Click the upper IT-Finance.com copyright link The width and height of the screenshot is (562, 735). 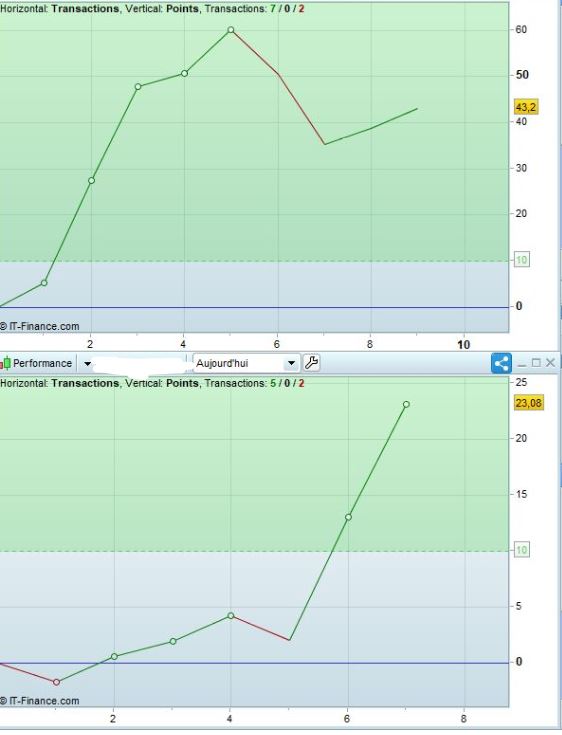(x=40, y=326)
